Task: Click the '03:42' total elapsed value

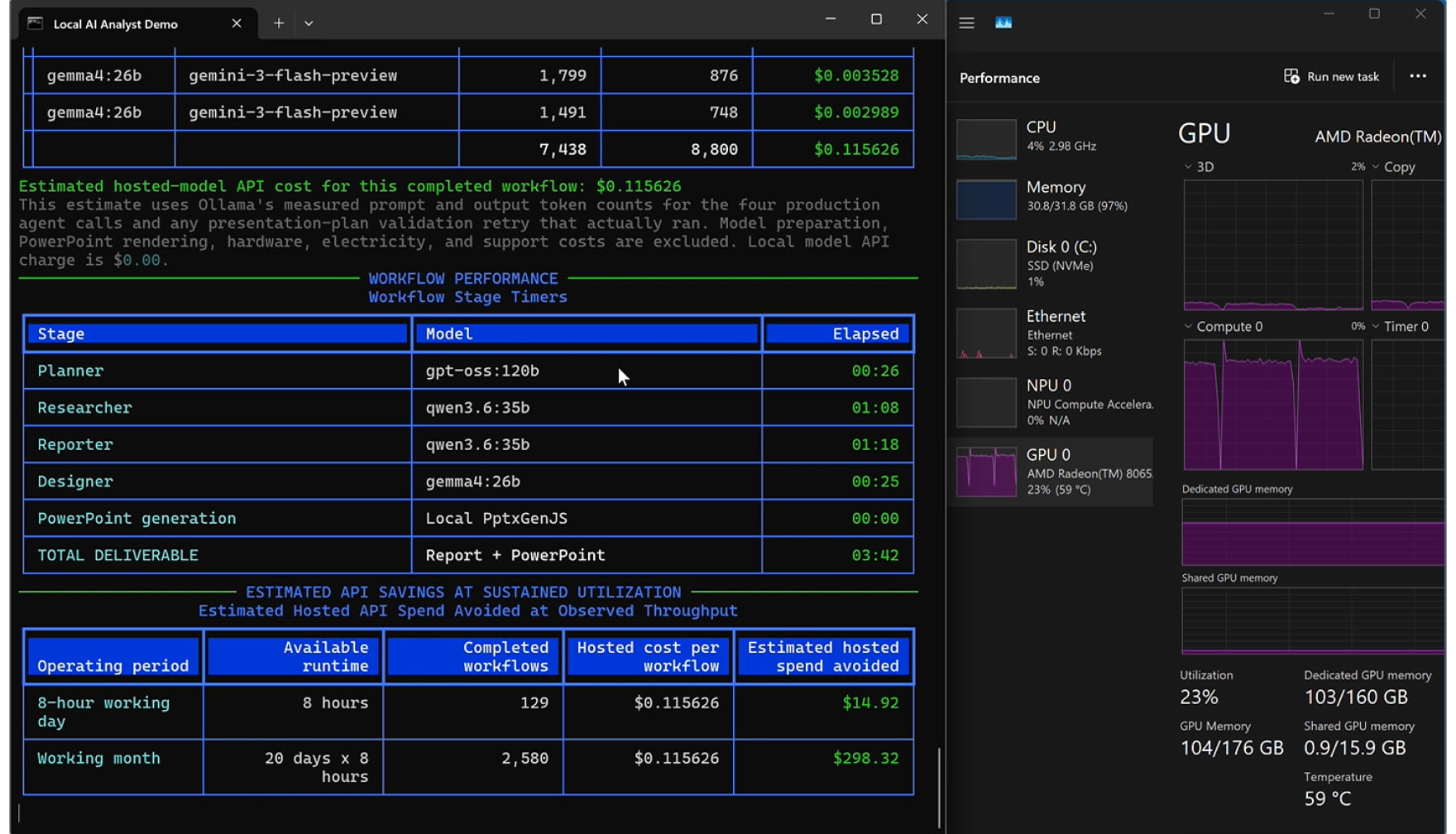Action: (x=875, y=555)
